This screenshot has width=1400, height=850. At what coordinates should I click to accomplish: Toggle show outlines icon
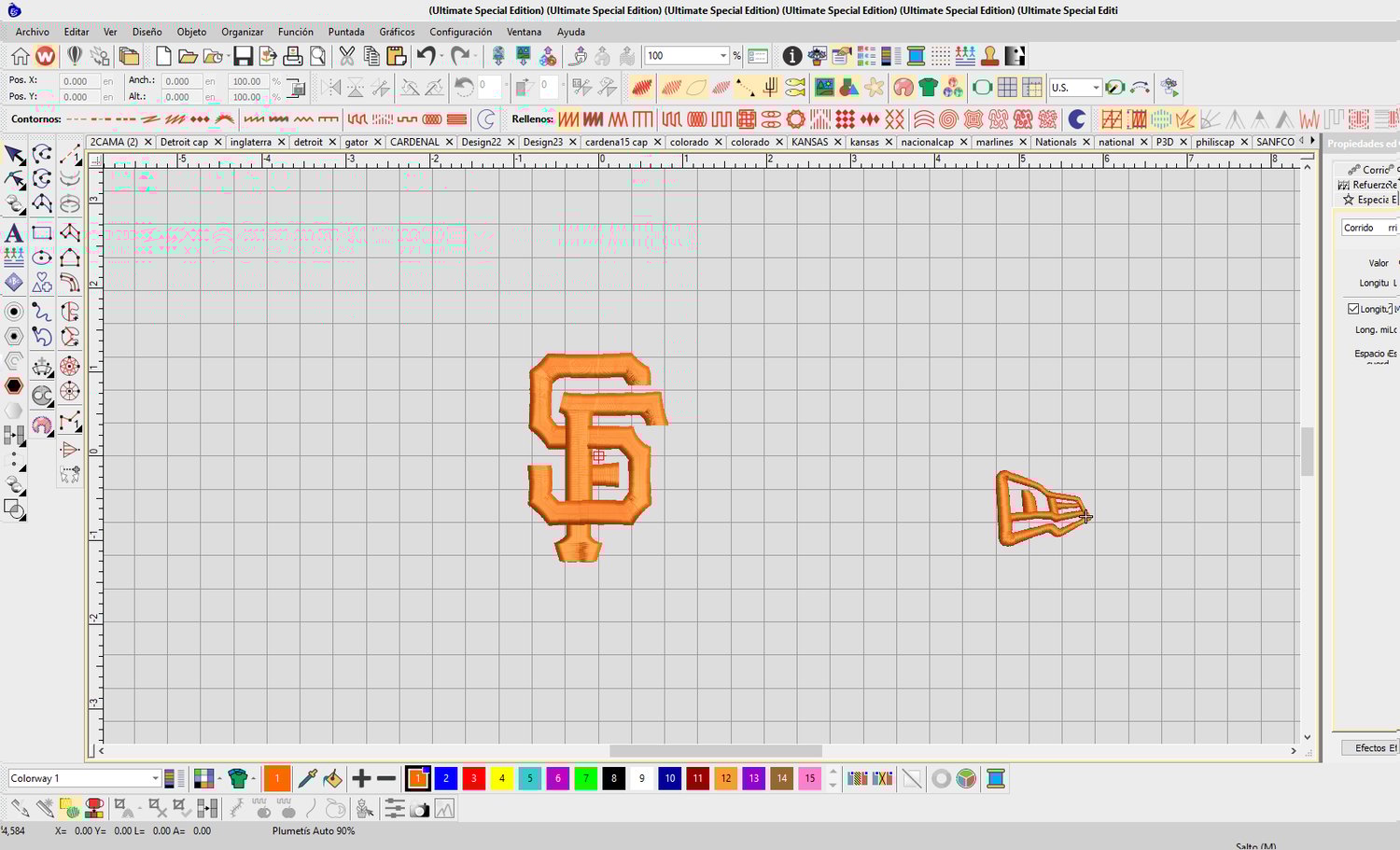pyautogui.click(x=696, y=88)
